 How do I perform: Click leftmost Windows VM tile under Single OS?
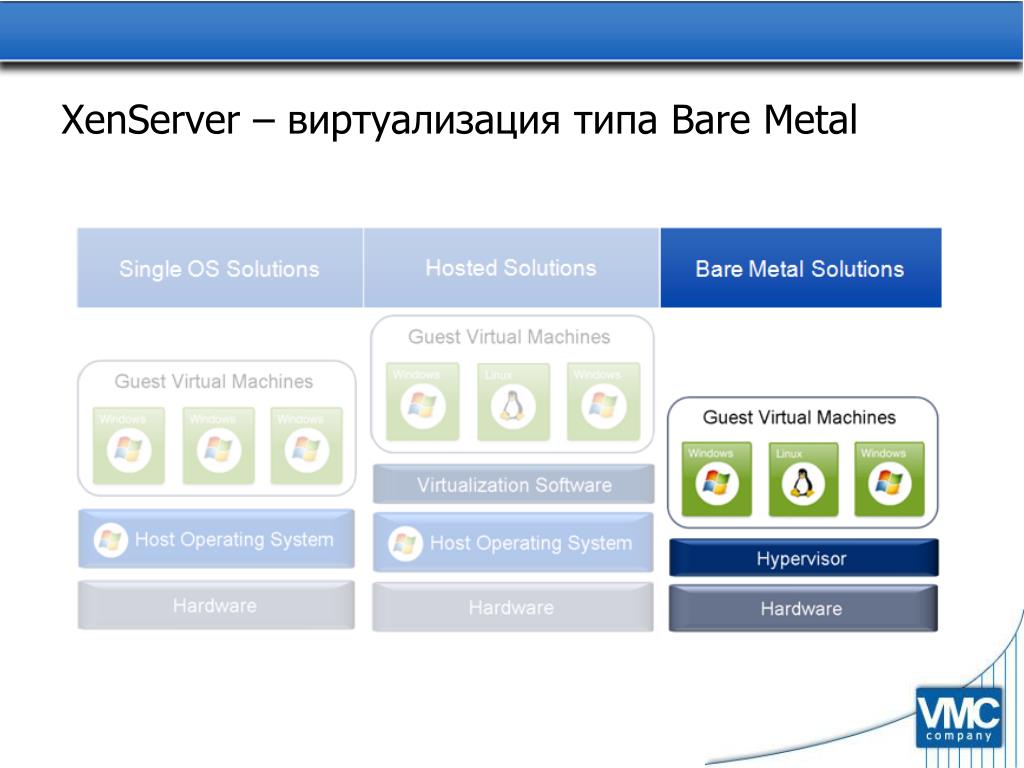point(129,446)
